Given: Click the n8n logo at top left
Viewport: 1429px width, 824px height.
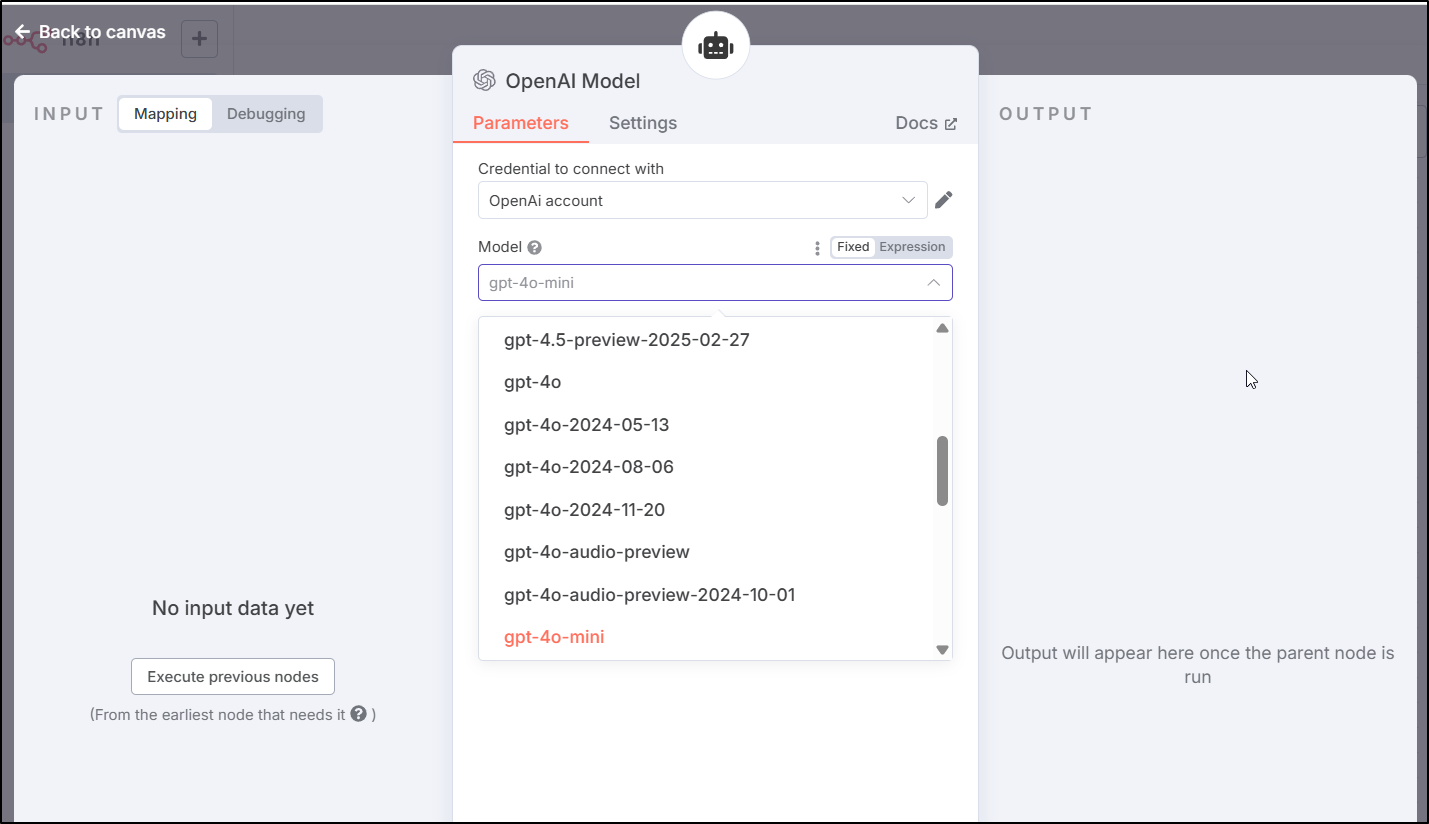Looking at the screenshot, I should pyautogui.click(x=24, y=40).
